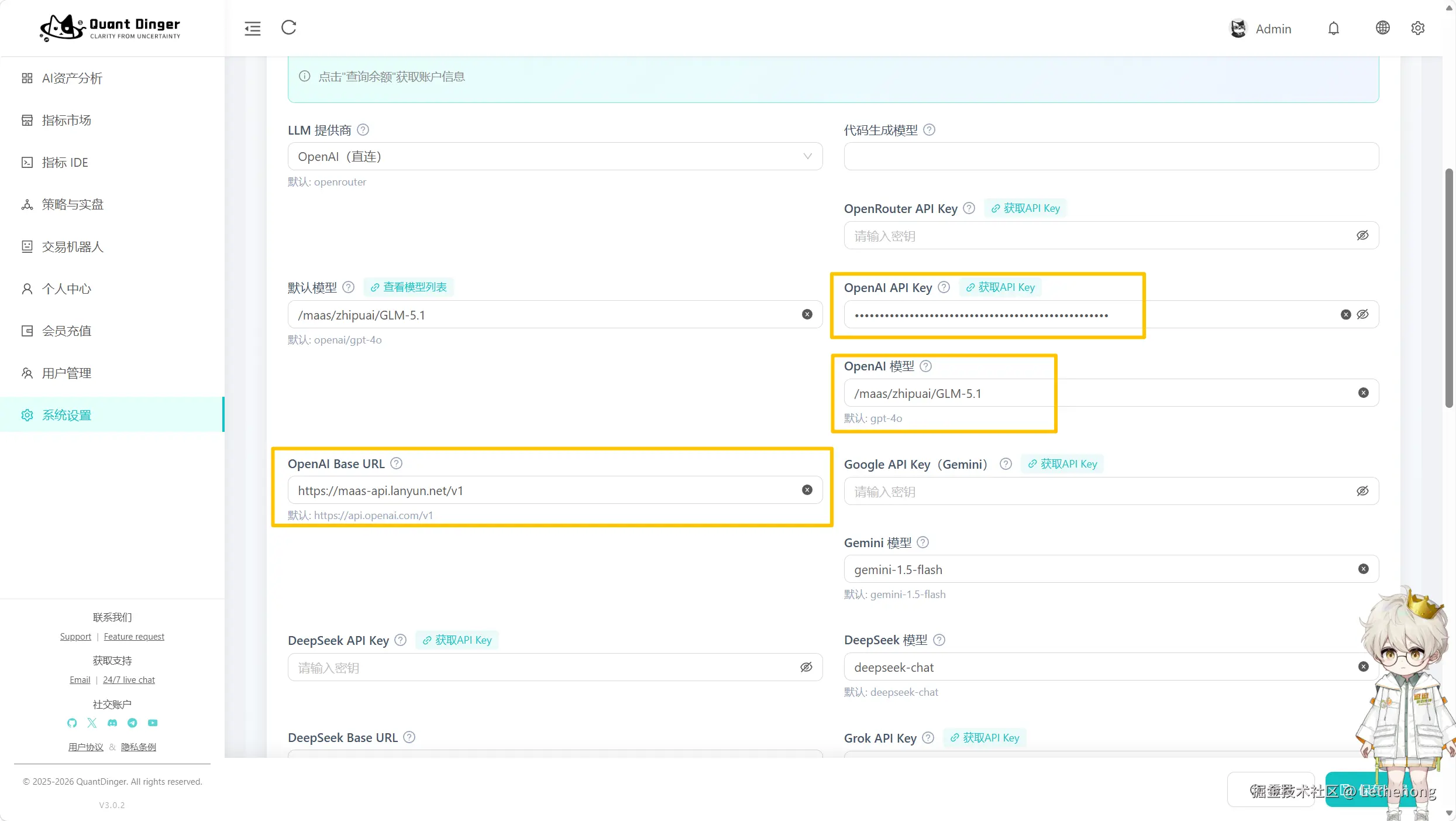Go to 用户管理 menu item
This screenshot has width=1456, height=821.
click(x=66, y=373)
